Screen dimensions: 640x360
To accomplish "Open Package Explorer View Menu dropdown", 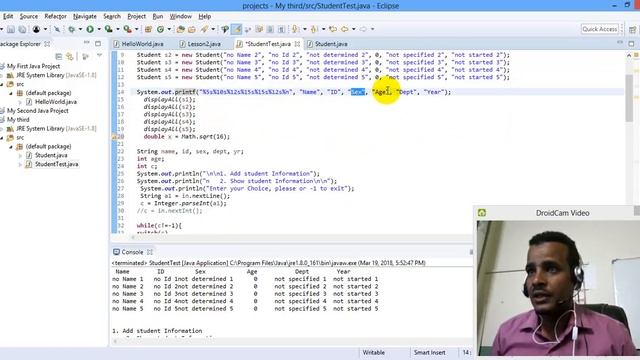I will click(100, 56).
